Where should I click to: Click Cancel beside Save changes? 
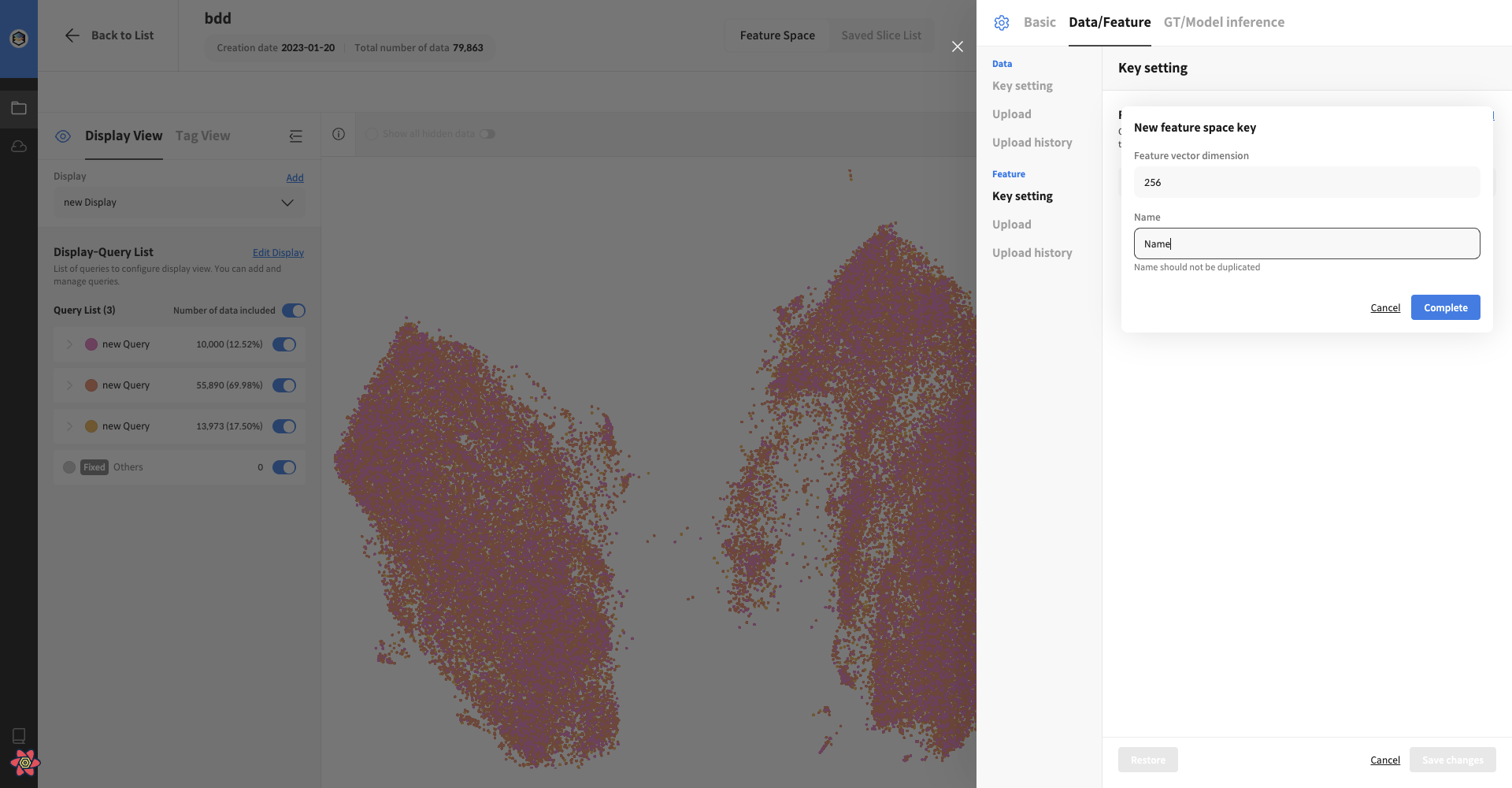pos(1385,760)
